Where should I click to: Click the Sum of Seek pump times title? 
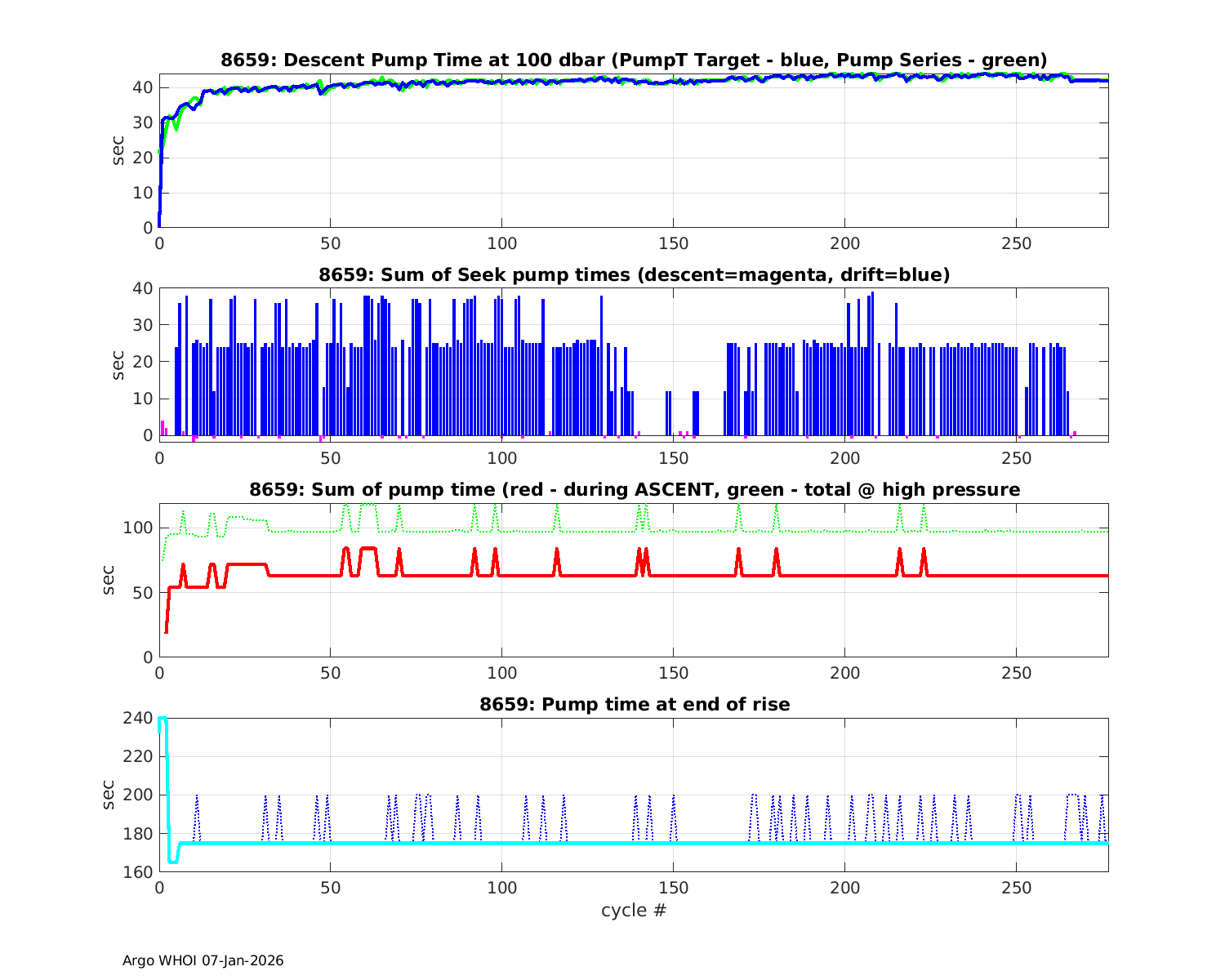pos(634,275)
